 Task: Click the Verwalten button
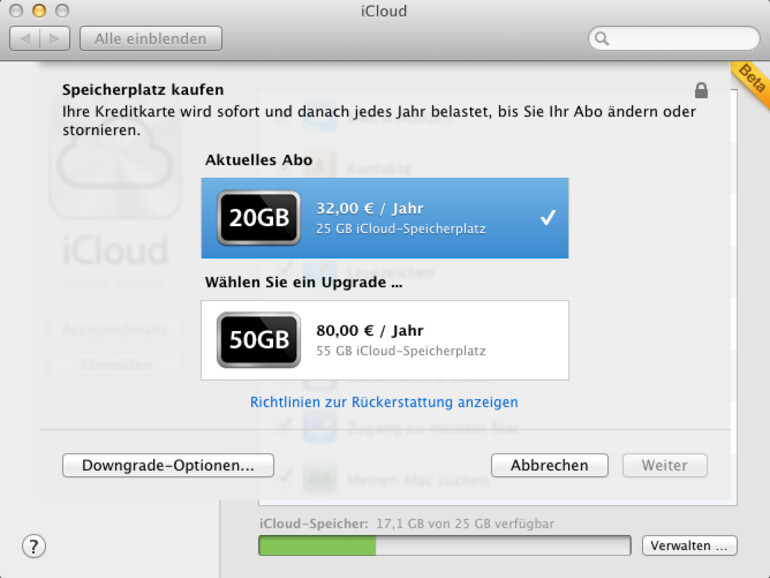(689, 546)
